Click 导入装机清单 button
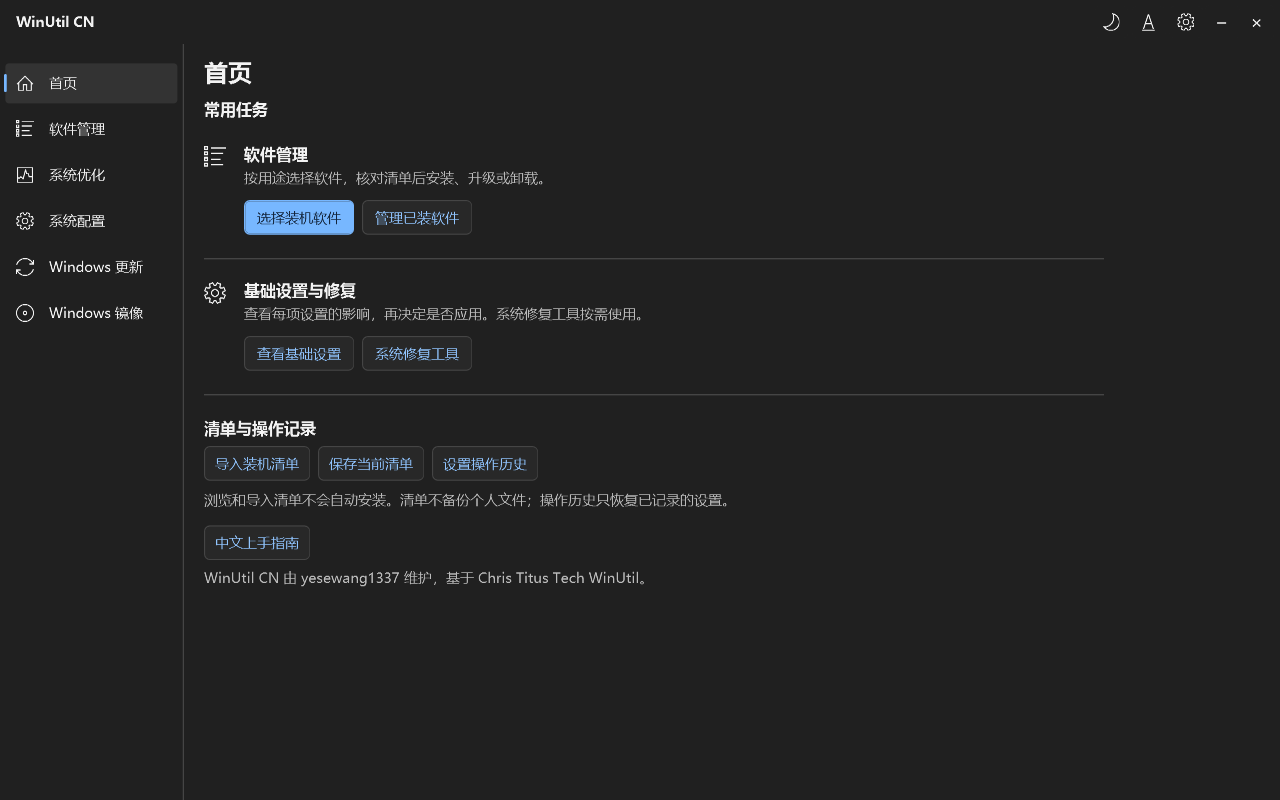1280x800 pixels. (x=257, y=464)
